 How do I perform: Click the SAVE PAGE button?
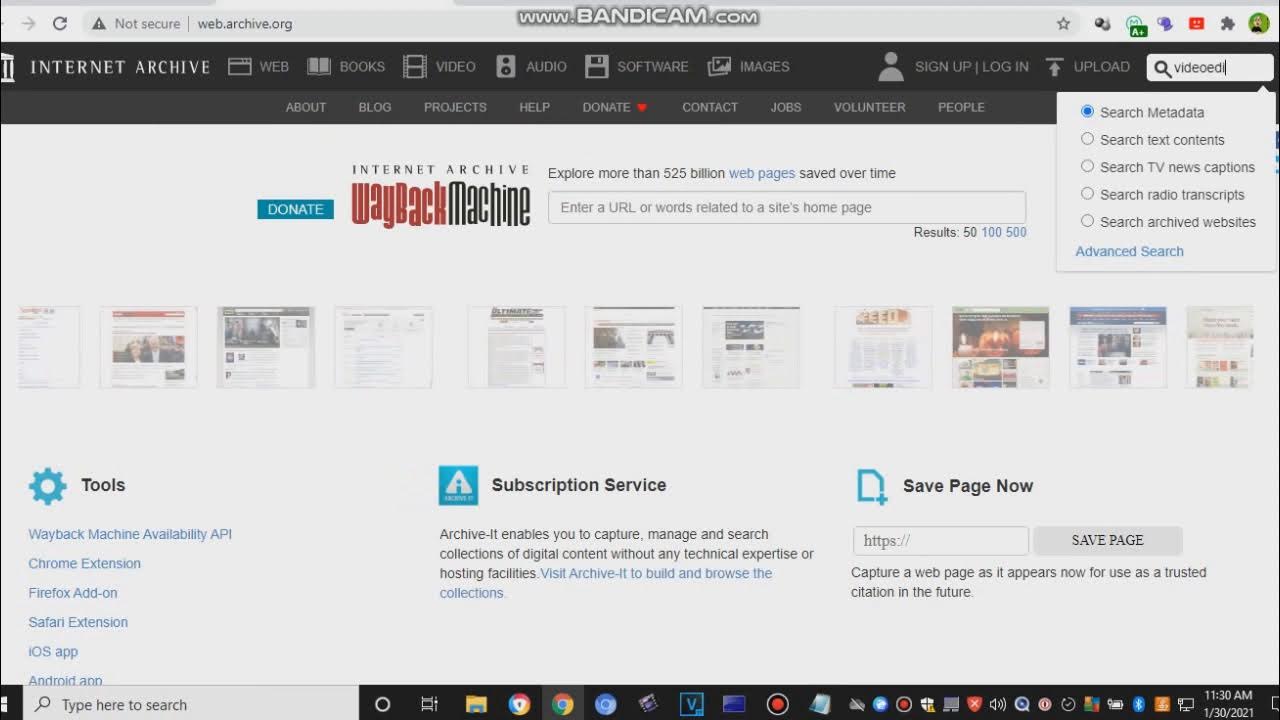1107,540
